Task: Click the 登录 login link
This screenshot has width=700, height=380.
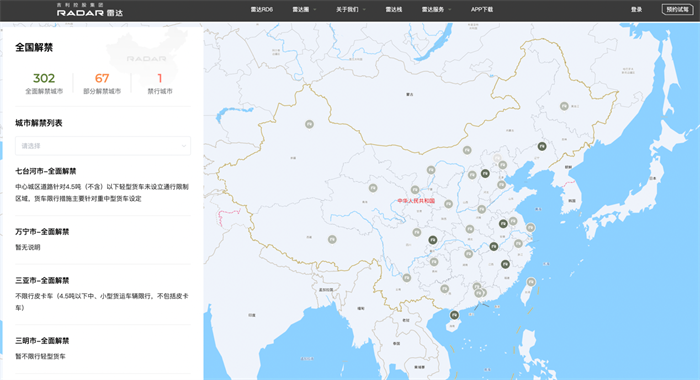Action: point(637,9)
